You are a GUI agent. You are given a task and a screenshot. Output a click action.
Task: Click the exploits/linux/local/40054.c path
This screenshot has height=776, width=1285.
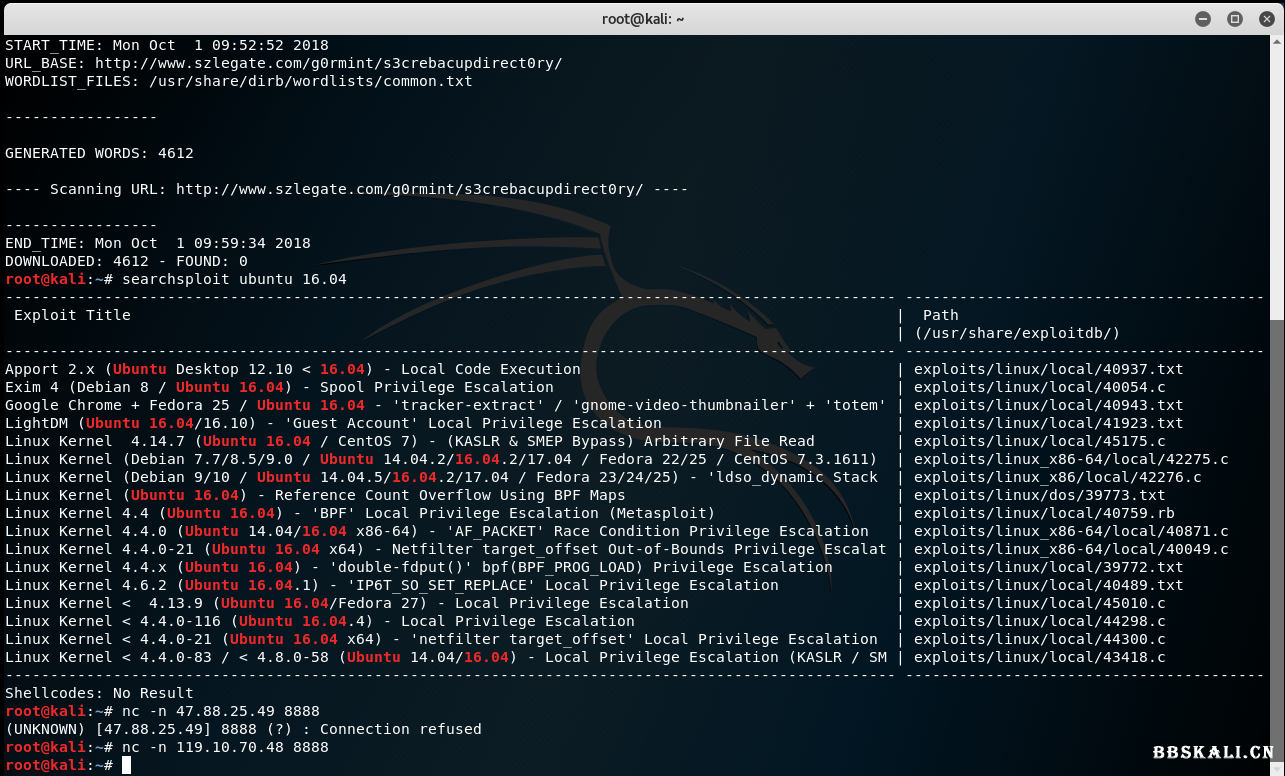(x=1040, y=387)
